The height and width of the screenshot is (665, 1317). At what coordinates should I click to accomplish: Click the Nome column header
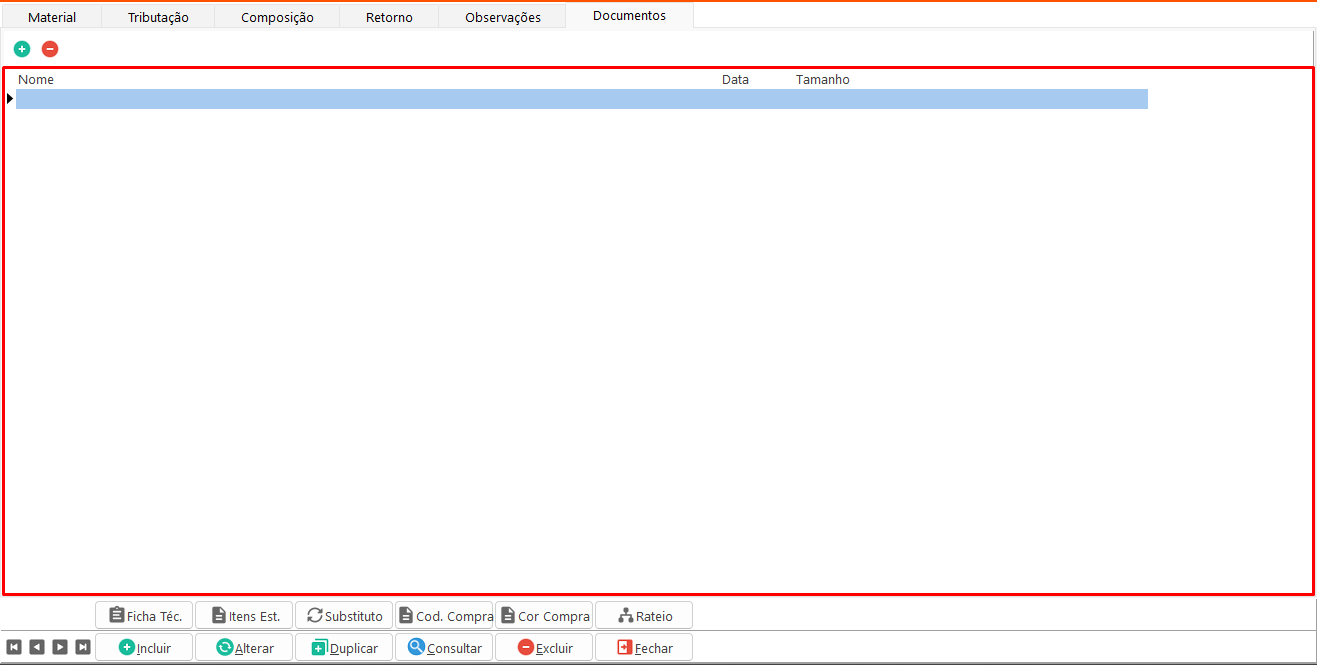click(36, 79)
